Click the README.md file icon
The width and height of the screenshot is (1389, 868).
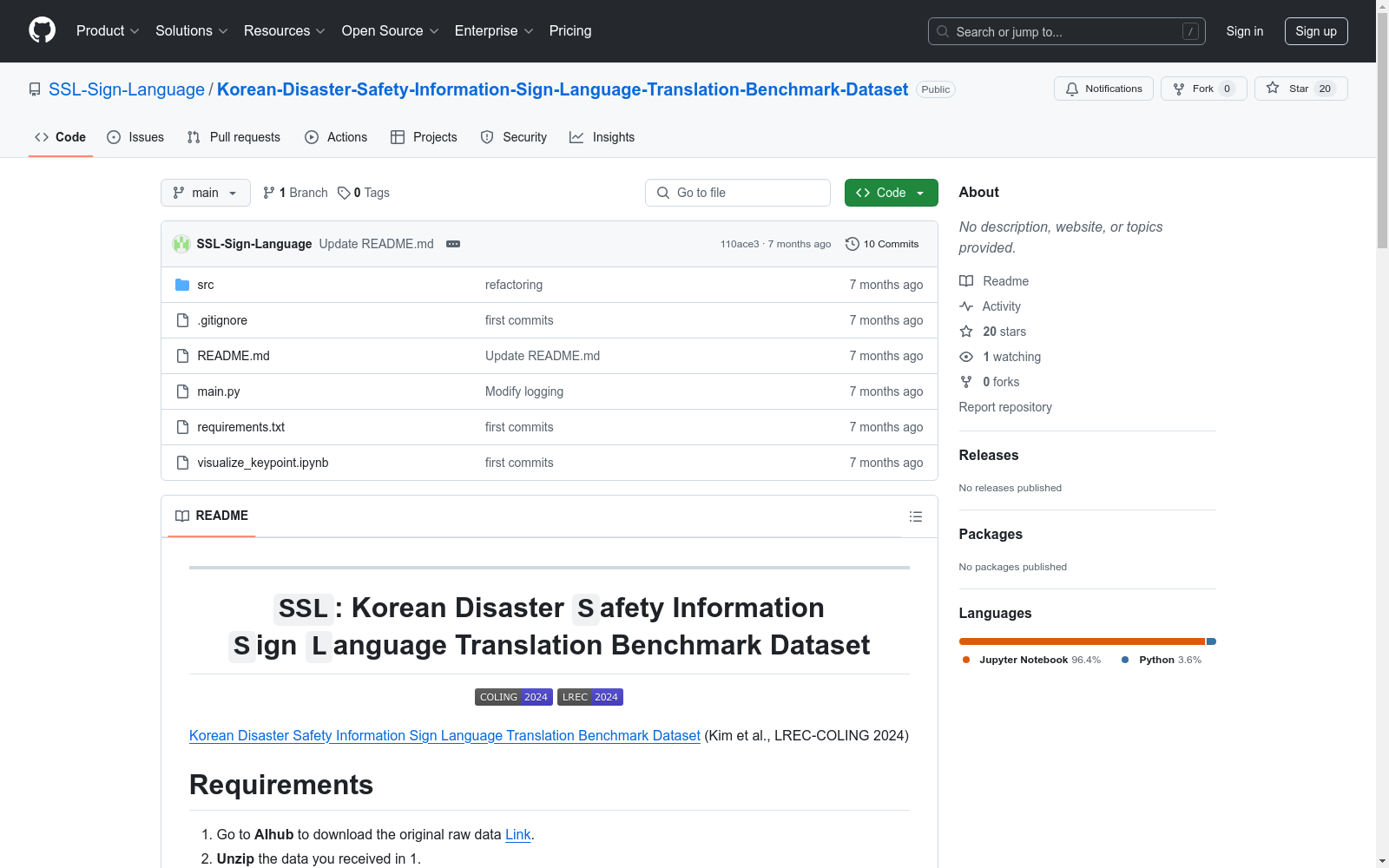point(182,356)
